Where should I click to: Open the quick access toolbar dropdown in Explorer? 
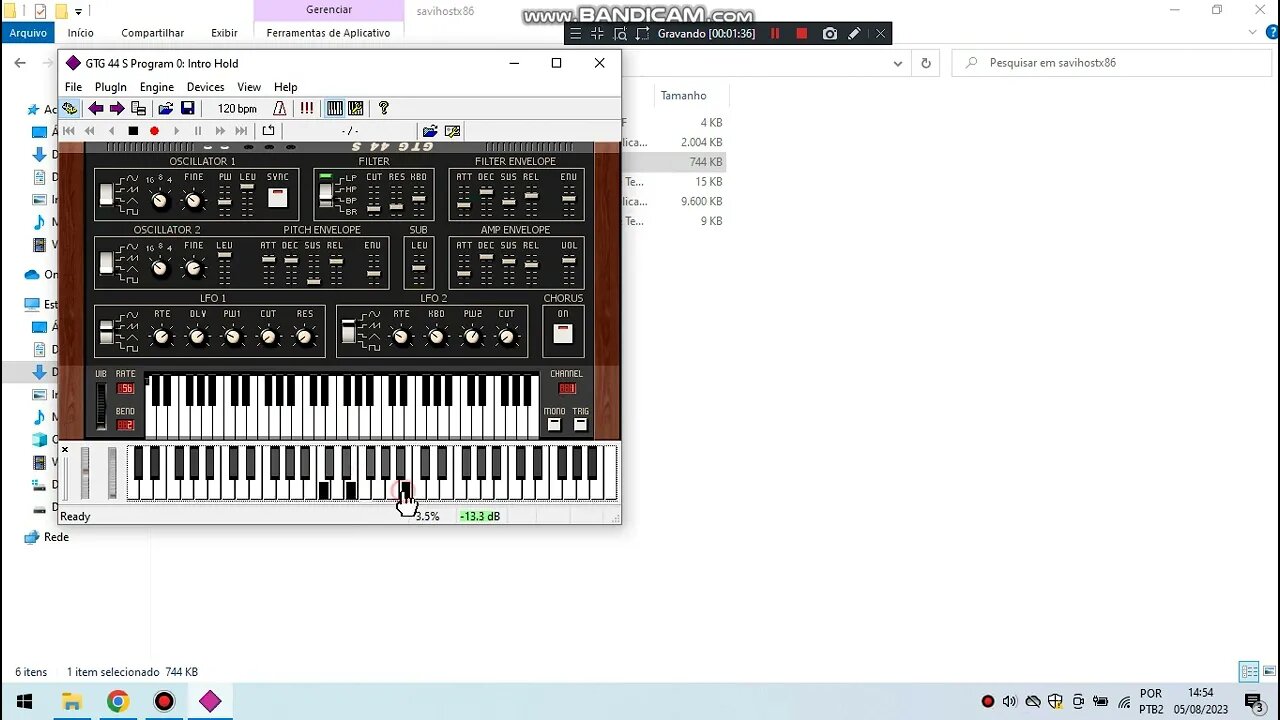coord(78,11)
